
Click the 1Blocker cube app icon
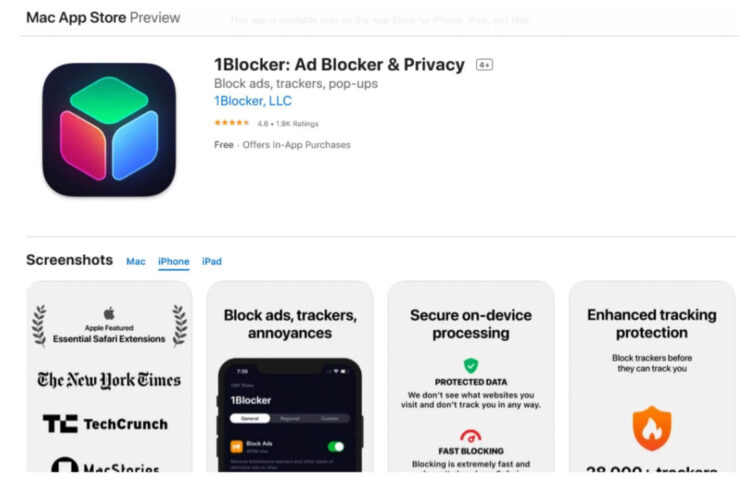[109, 130]
